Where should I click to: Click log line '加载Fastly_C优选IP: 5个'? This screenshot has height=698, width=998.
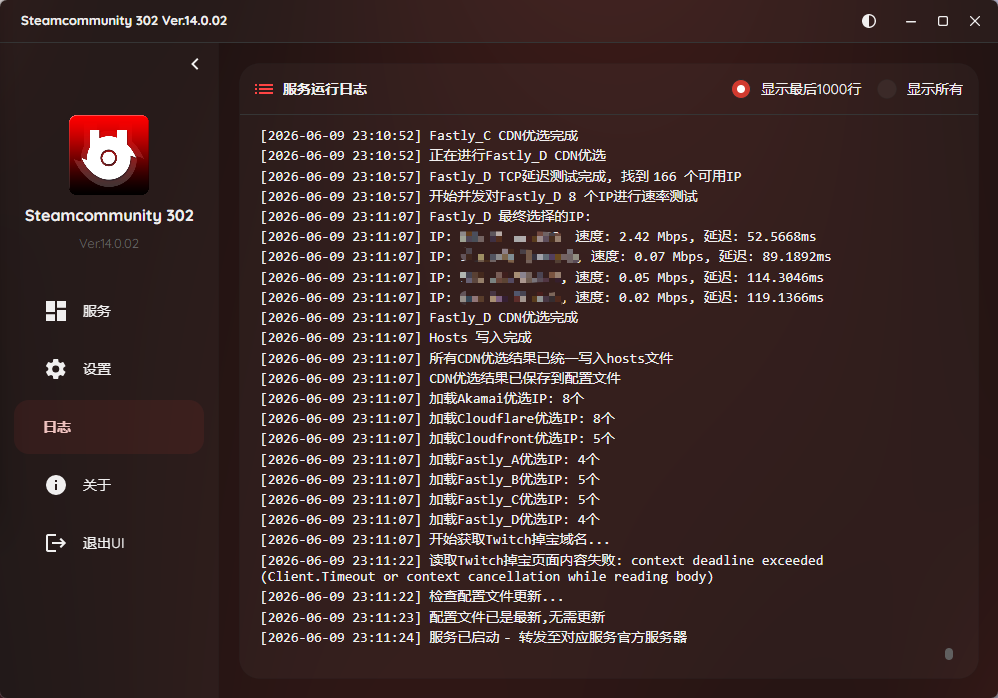coord(430,499)
